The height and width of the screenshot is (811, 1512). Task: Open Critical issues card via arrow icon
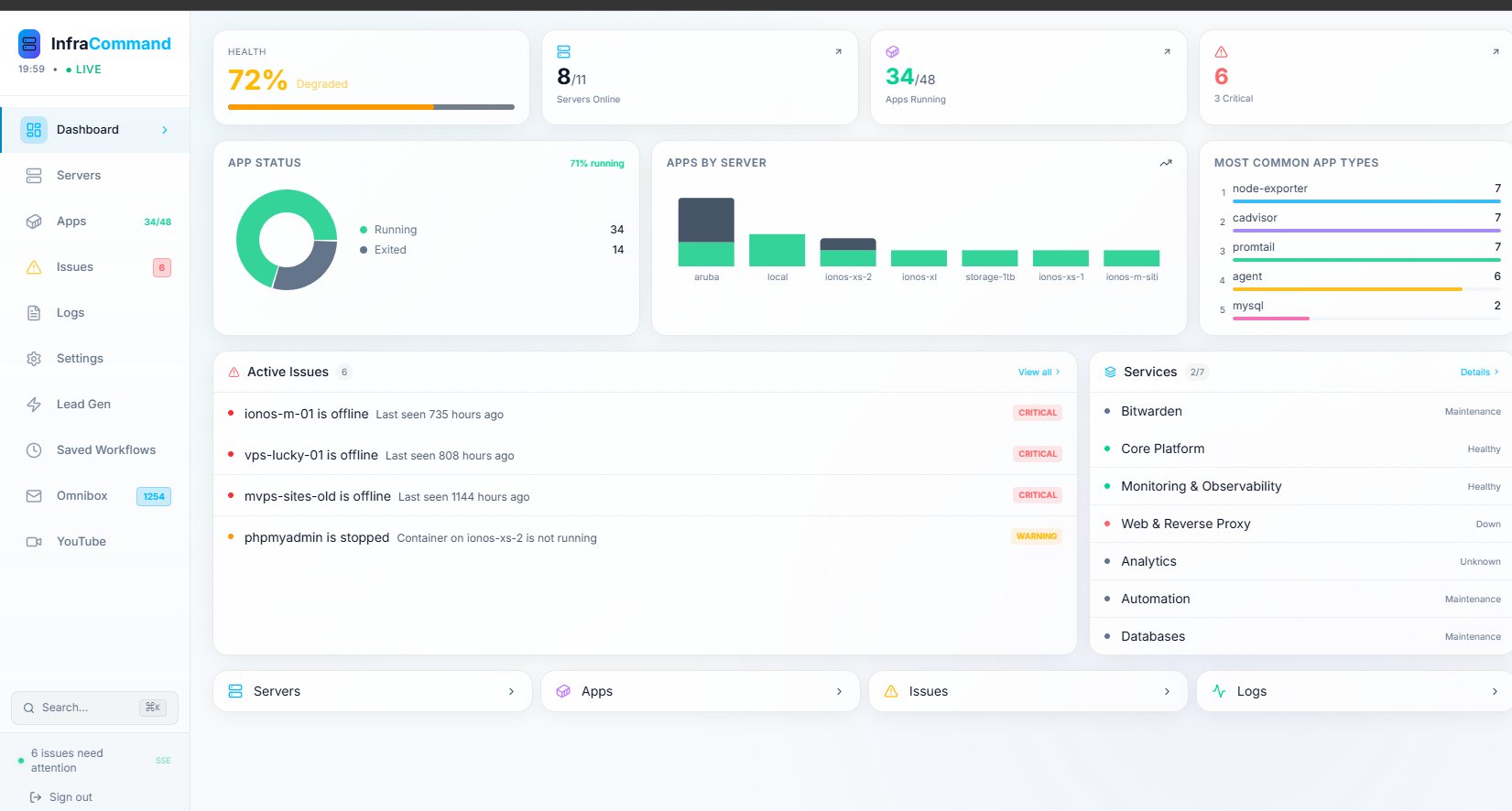tap(1496, 51)
